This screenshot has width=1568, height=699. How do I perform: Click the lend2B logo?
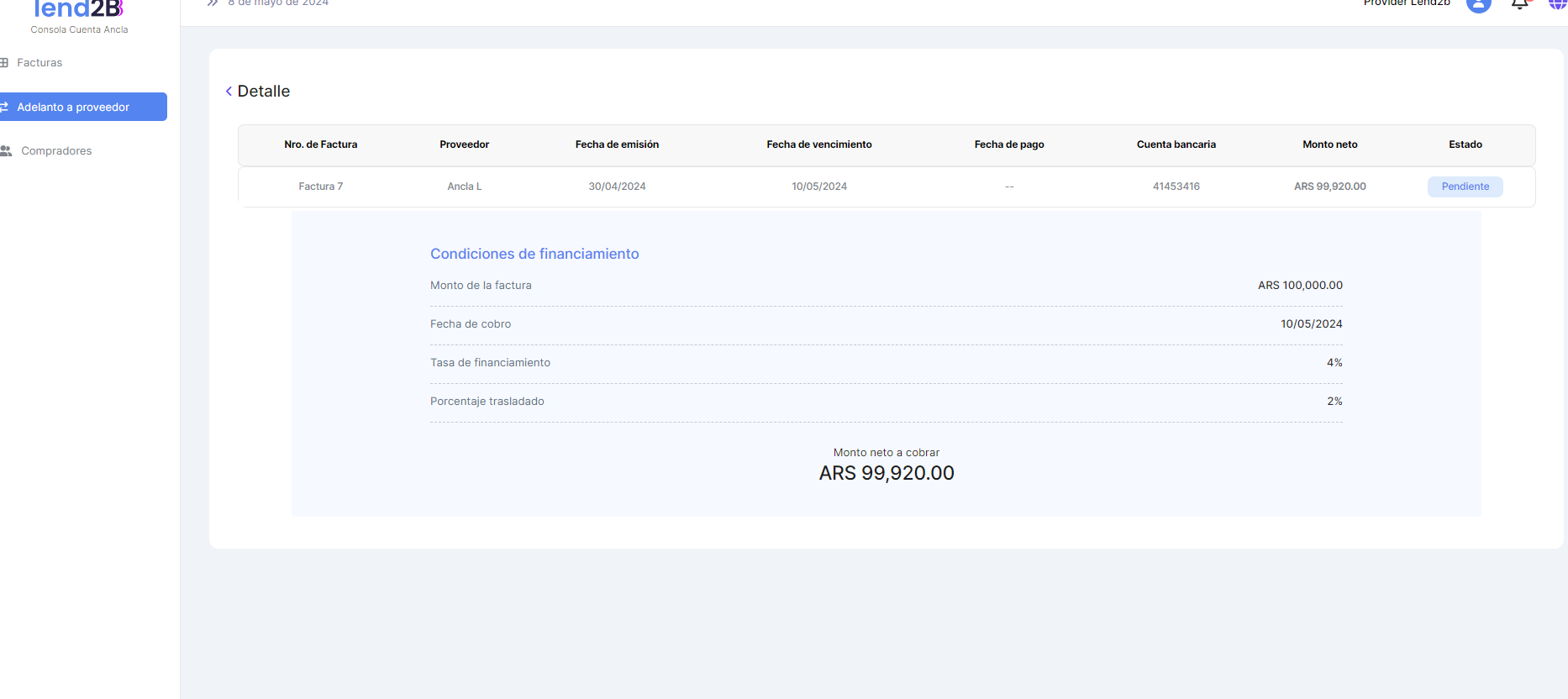(79, 10)
